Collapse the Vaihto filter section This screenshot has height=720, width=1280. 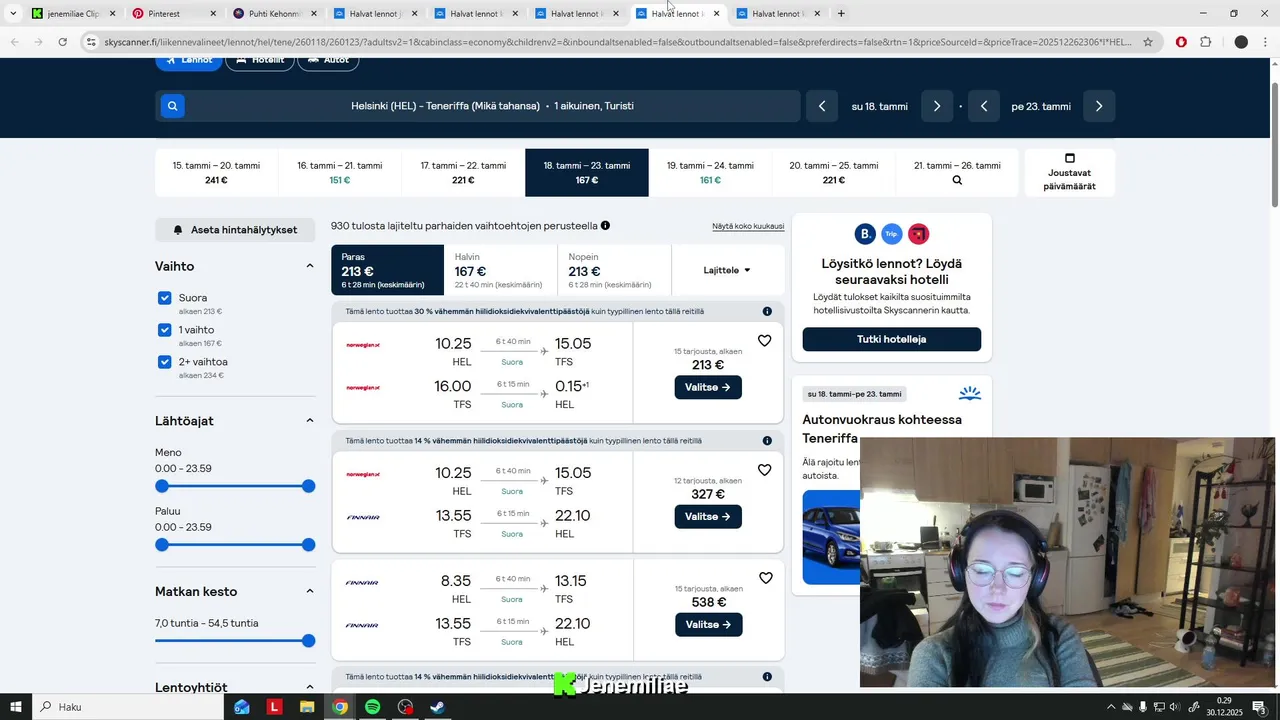click(309, 266)
